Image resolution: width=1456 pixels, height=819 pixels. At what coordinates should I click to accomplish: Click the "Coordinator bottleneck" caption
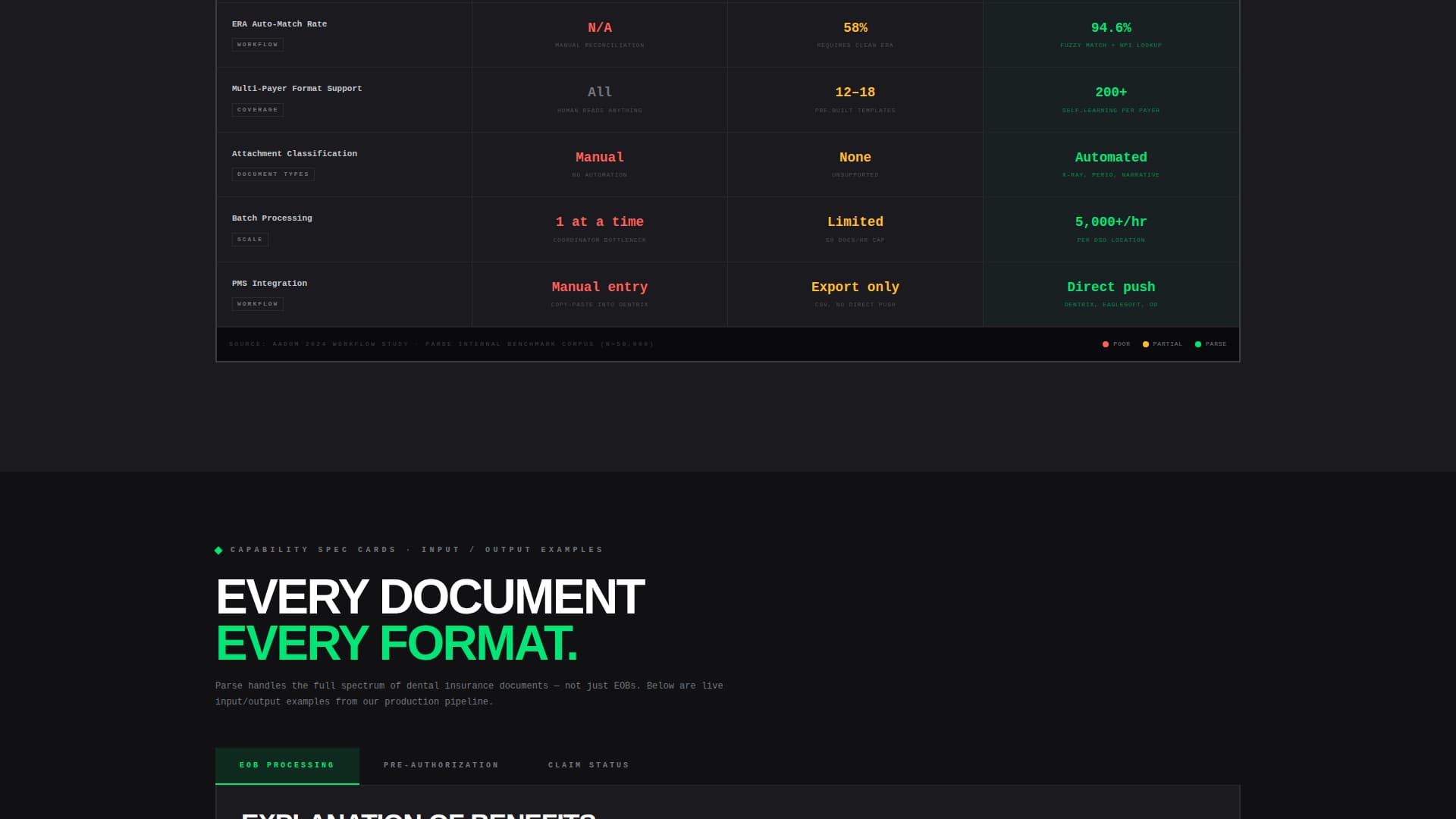[x=600, y=240]
